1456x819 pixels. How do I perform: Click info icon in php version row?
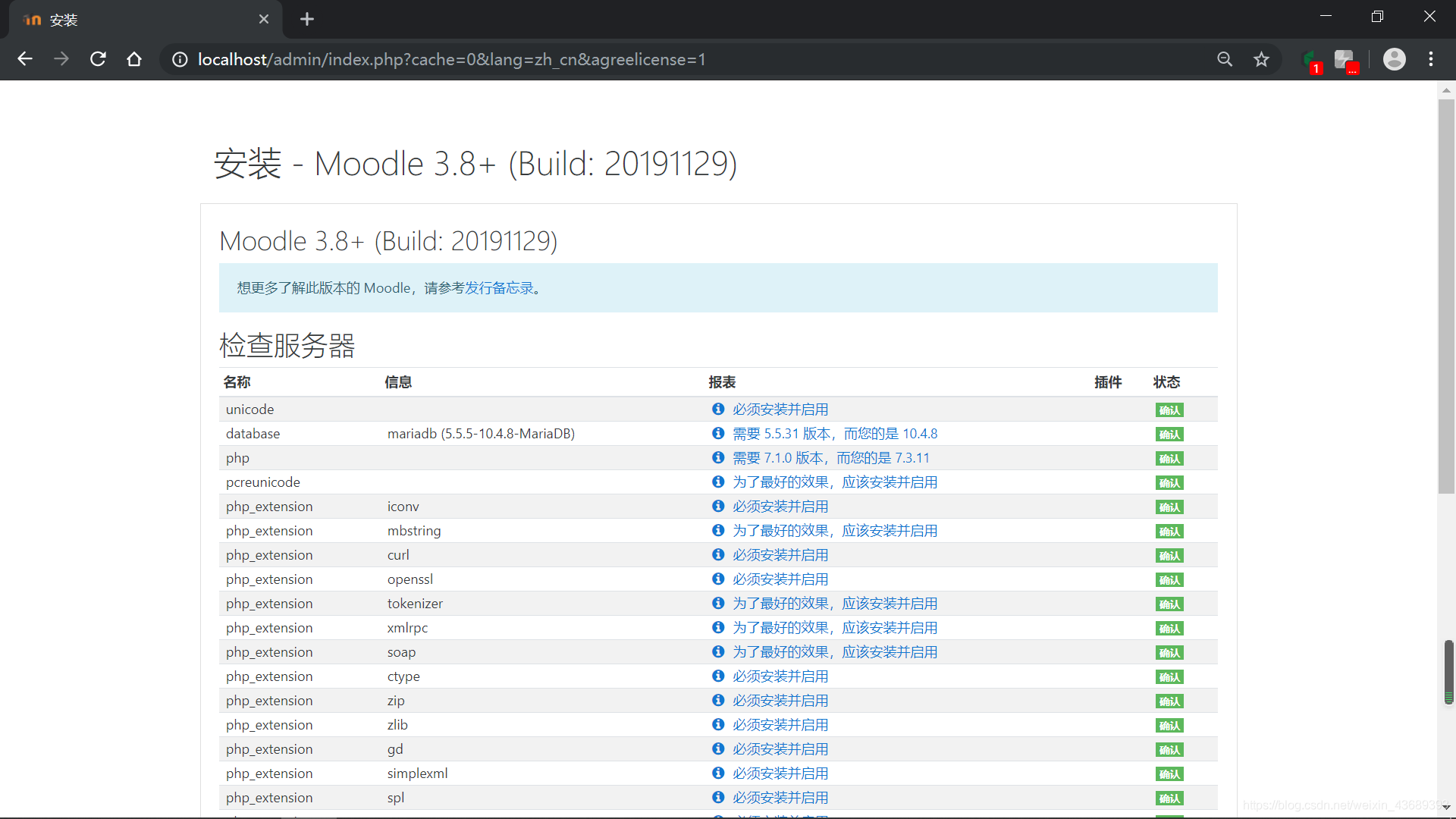click(717, 457)
